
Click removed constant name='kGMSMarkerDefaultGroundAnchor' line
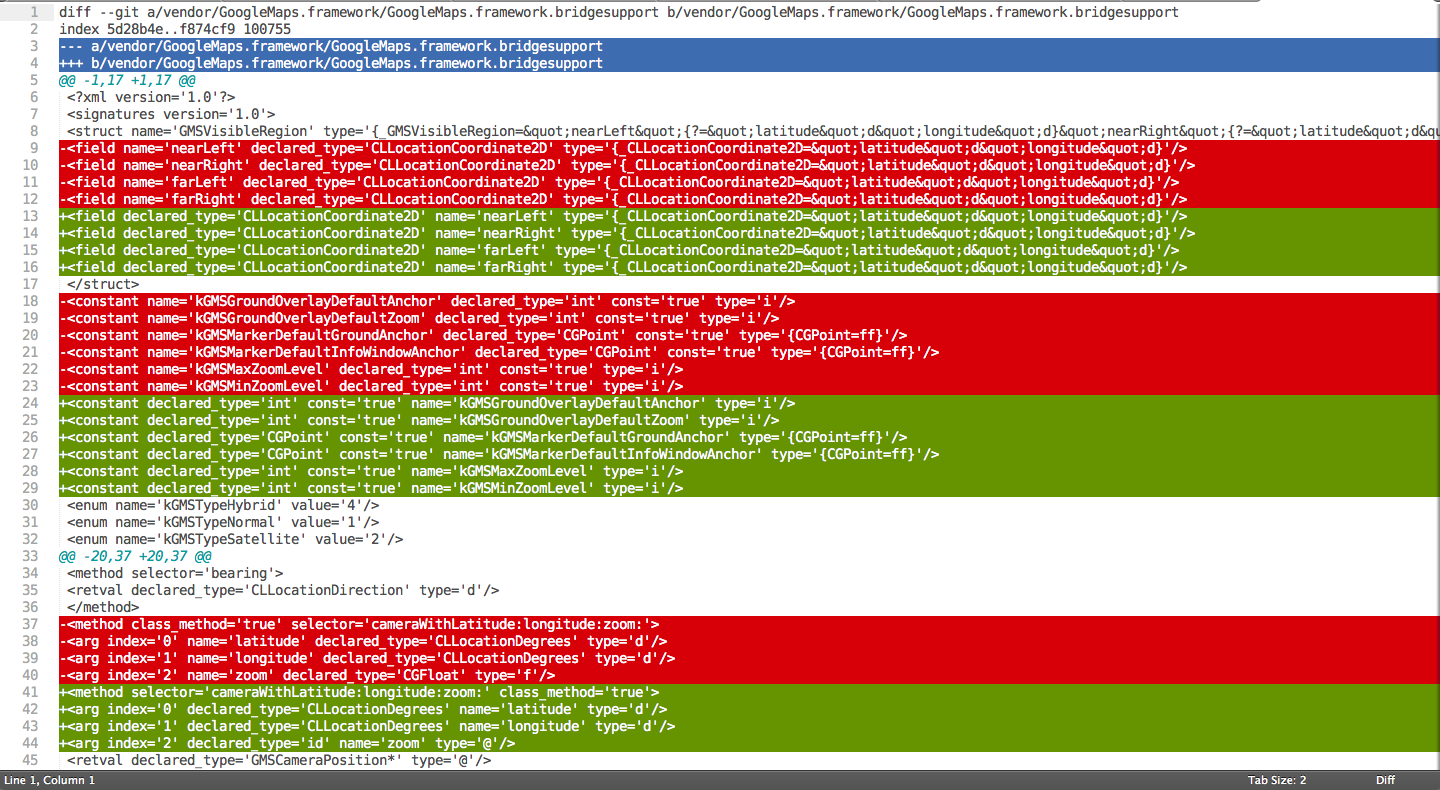pos(749,336)
